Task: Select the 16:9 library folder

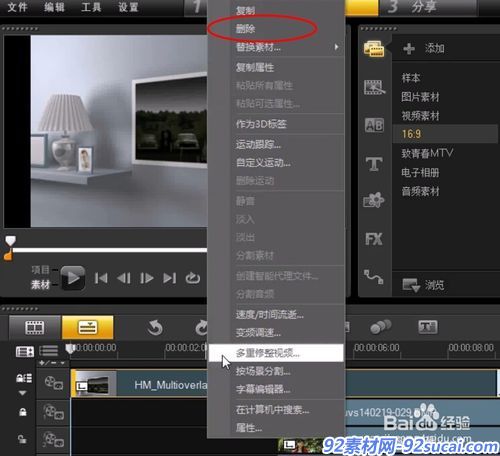Action: (x=445, y=134)
